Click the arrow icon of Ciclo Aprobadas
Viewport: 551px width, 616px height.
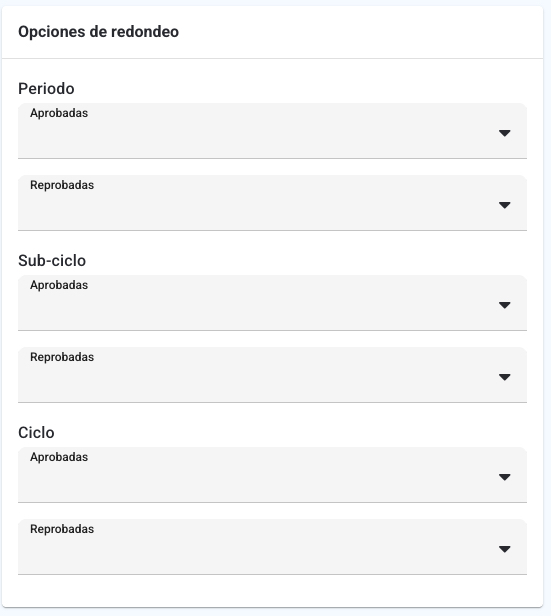click(x=504, y=477)
